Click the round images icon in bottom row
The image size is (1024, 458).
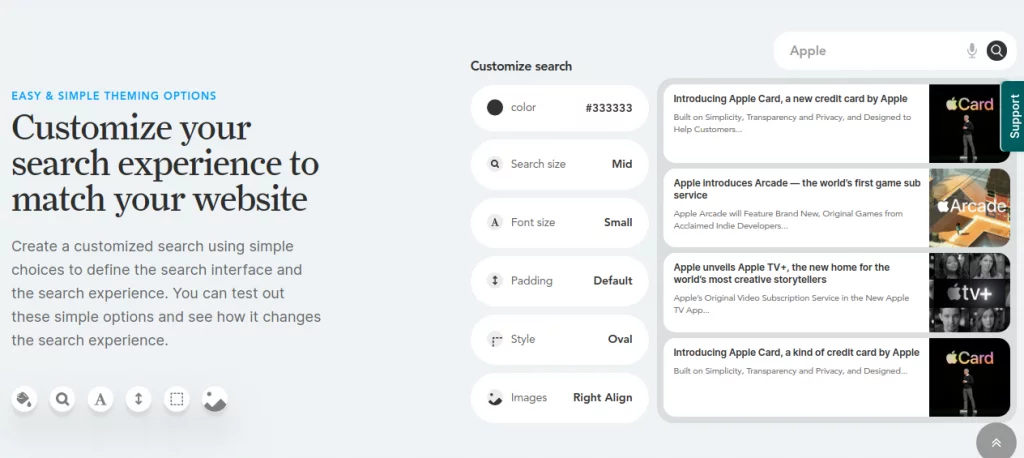tap(215, 400)
